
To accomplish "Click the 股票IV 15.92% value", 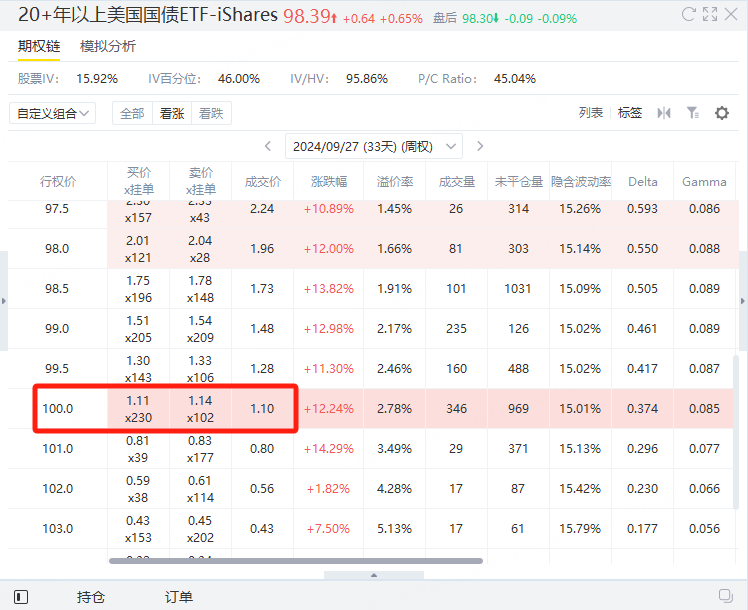I will click(97, 79).
